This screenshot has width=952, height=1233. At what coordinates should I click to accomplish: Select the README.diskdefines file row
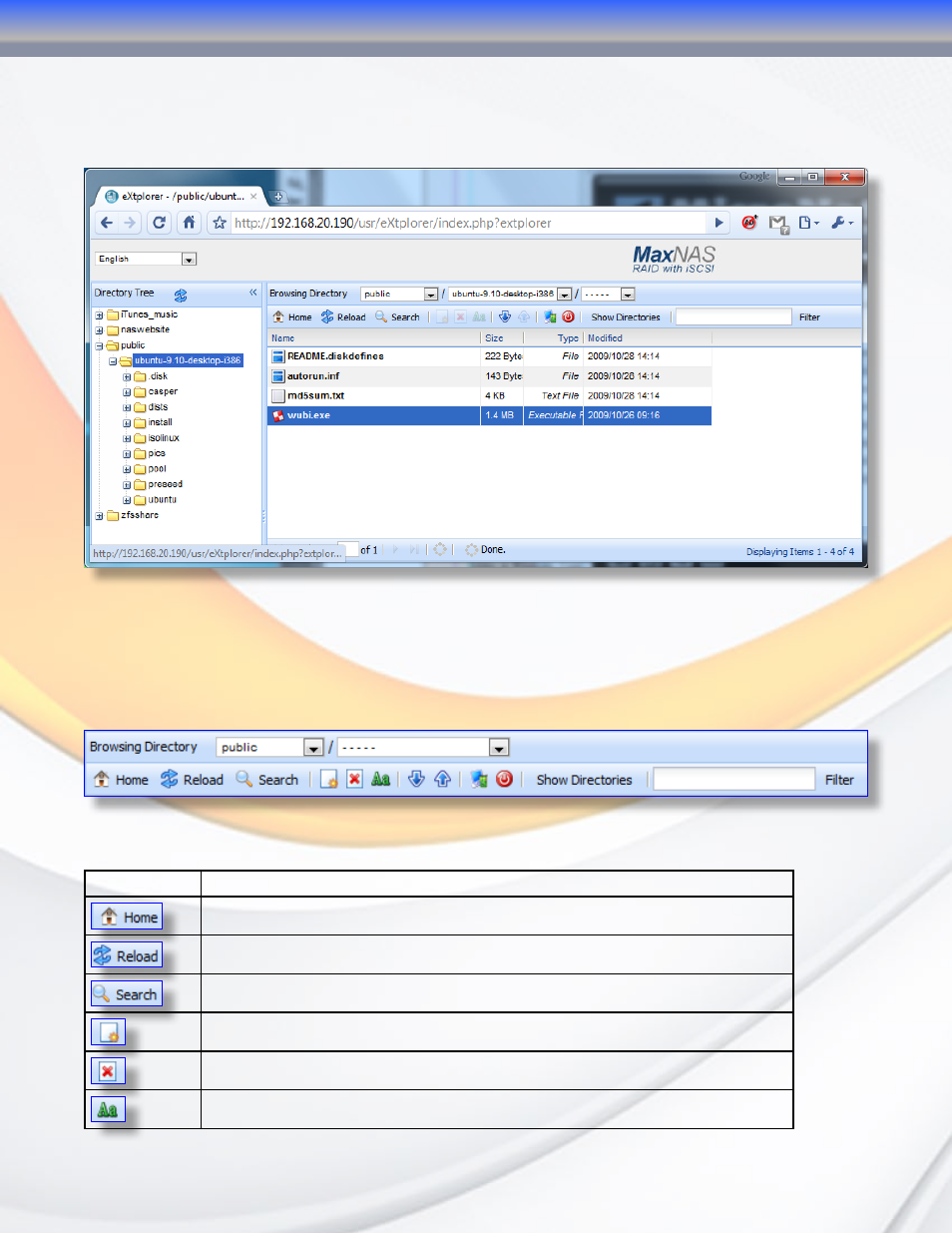pyautogui.click(x=489, y=356)
